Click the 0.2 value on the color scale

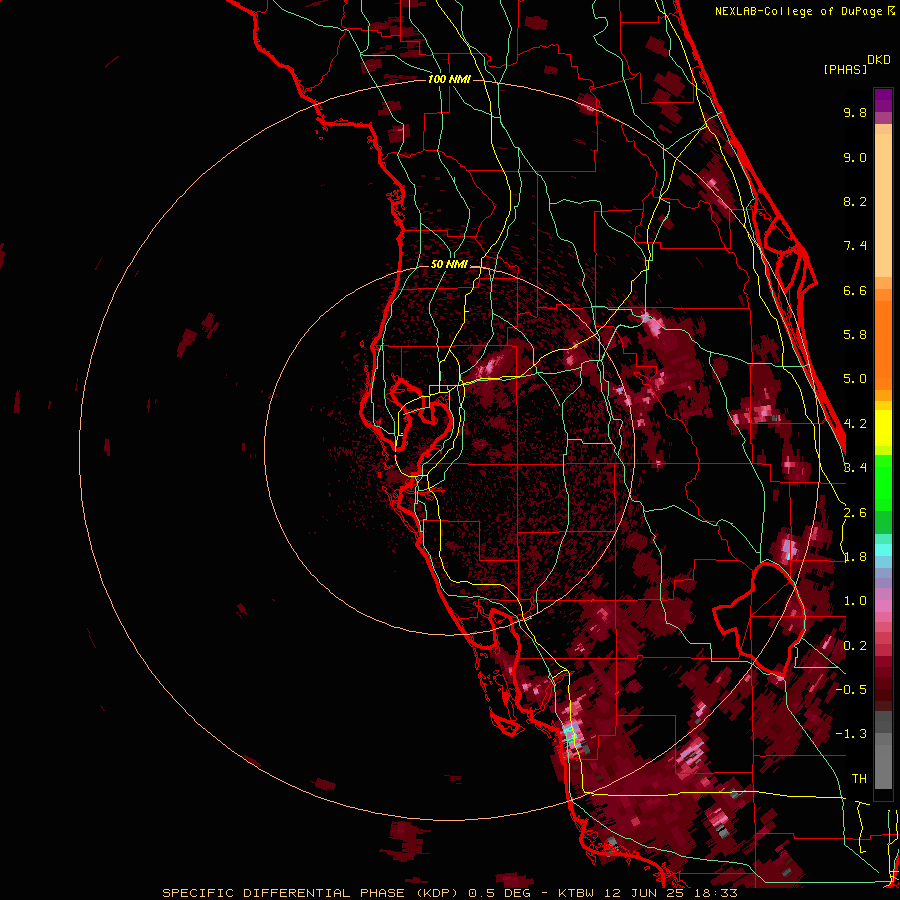click(855, 646)
